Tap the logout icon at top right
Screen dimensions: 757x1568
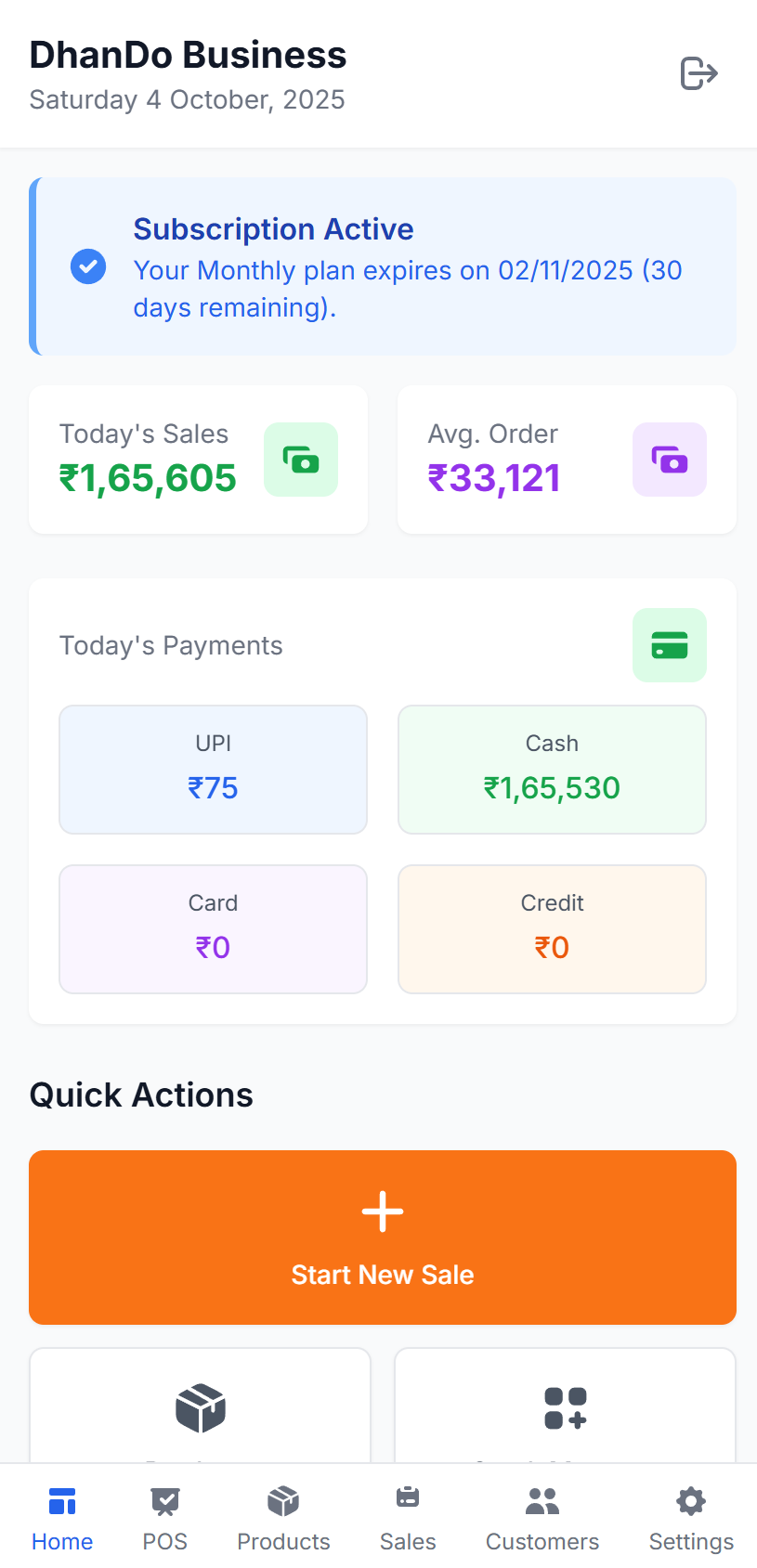698,73
